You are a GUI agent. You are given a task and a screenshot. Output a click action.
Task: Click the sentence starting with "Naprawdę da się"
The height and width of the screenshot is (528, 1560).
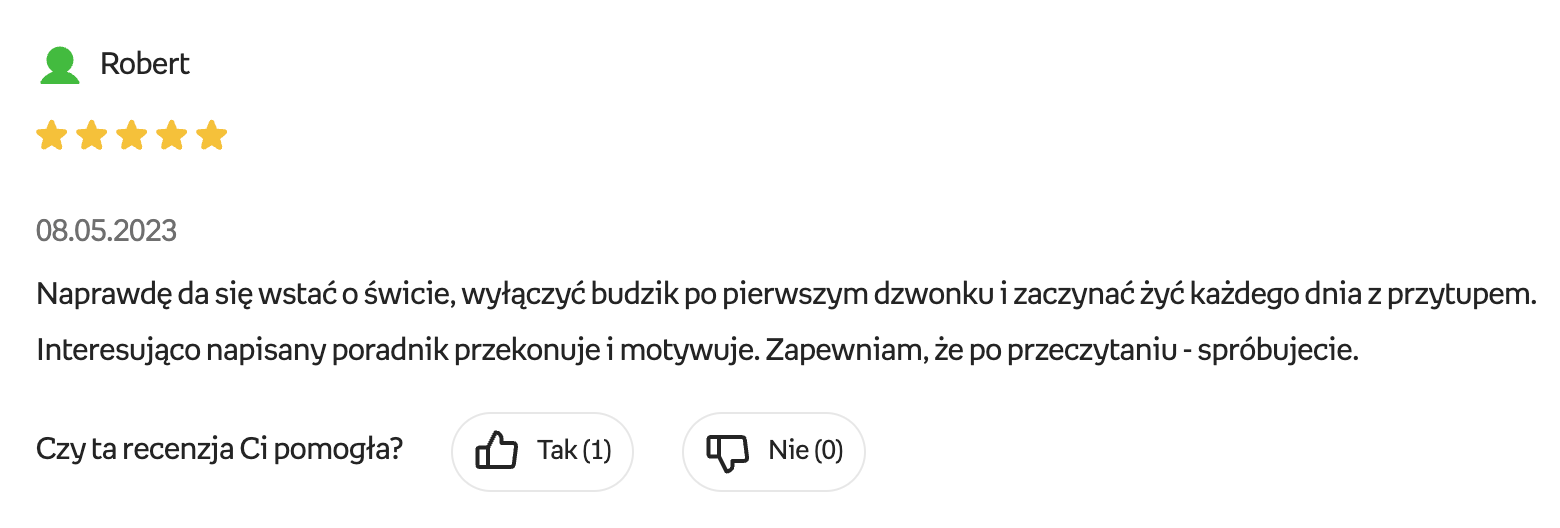(785, 296)
